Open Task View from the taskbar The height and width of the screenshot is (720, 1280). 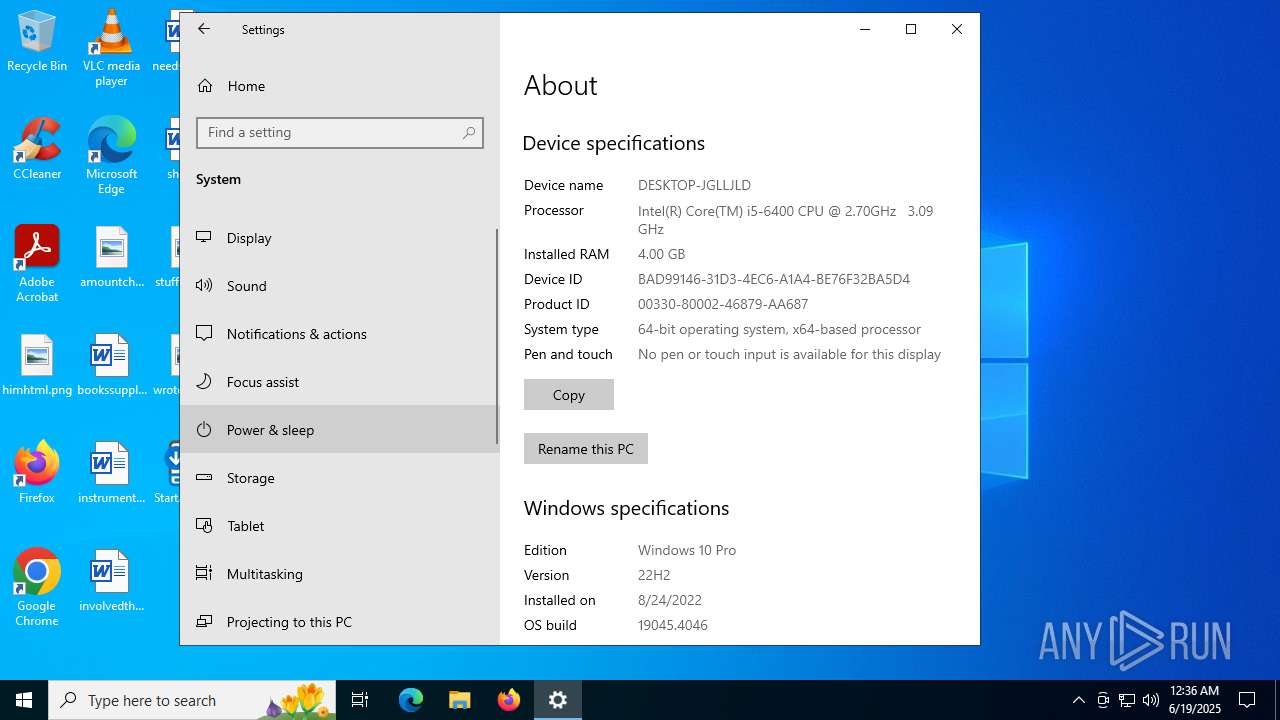(x=360, y=700)
